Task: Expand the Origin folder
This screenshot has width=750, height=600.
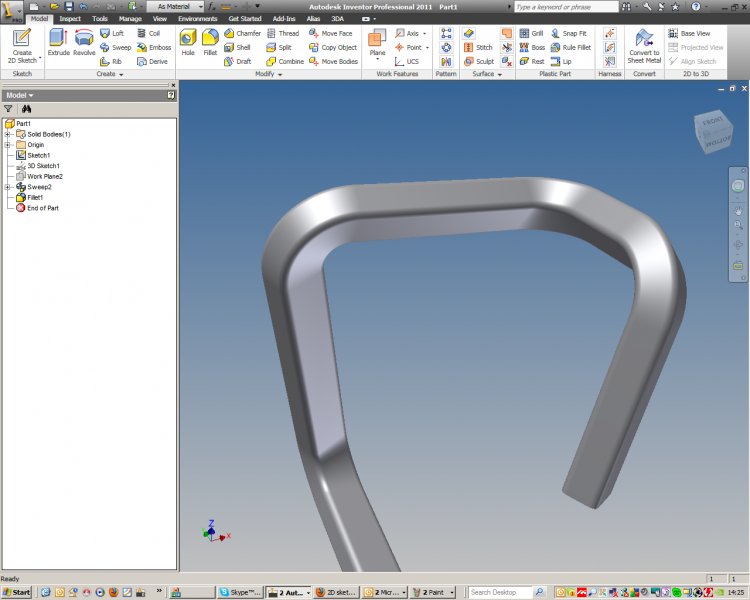Action: pyautogui.click(x=8, y=145)
